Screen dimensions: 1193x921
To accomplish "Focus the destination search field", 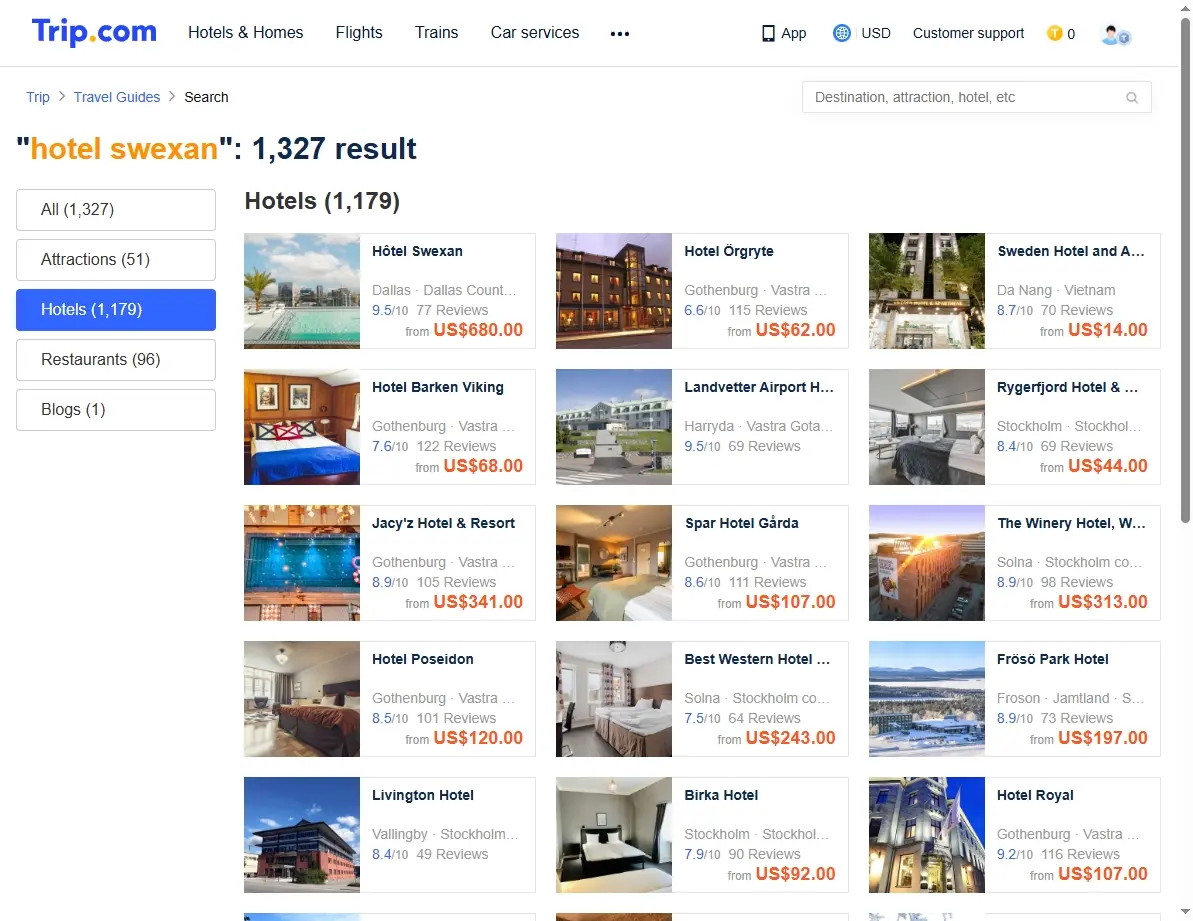I will (976, 97).
